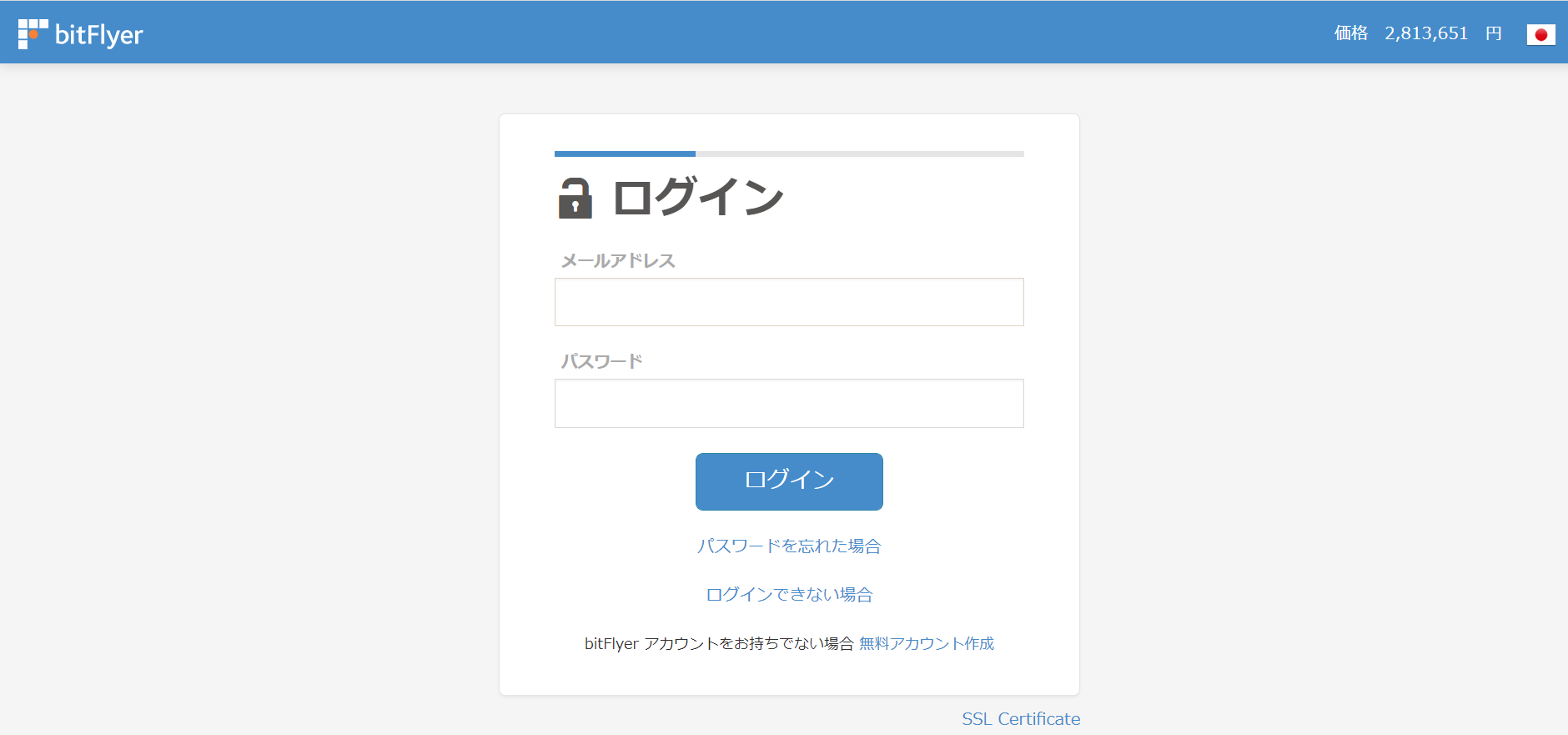Screen dimensions: 1568x735
Task: Click the 'bitFlyer アカウントをお持ちでない場合' text
Action: [x=719, y=643]
